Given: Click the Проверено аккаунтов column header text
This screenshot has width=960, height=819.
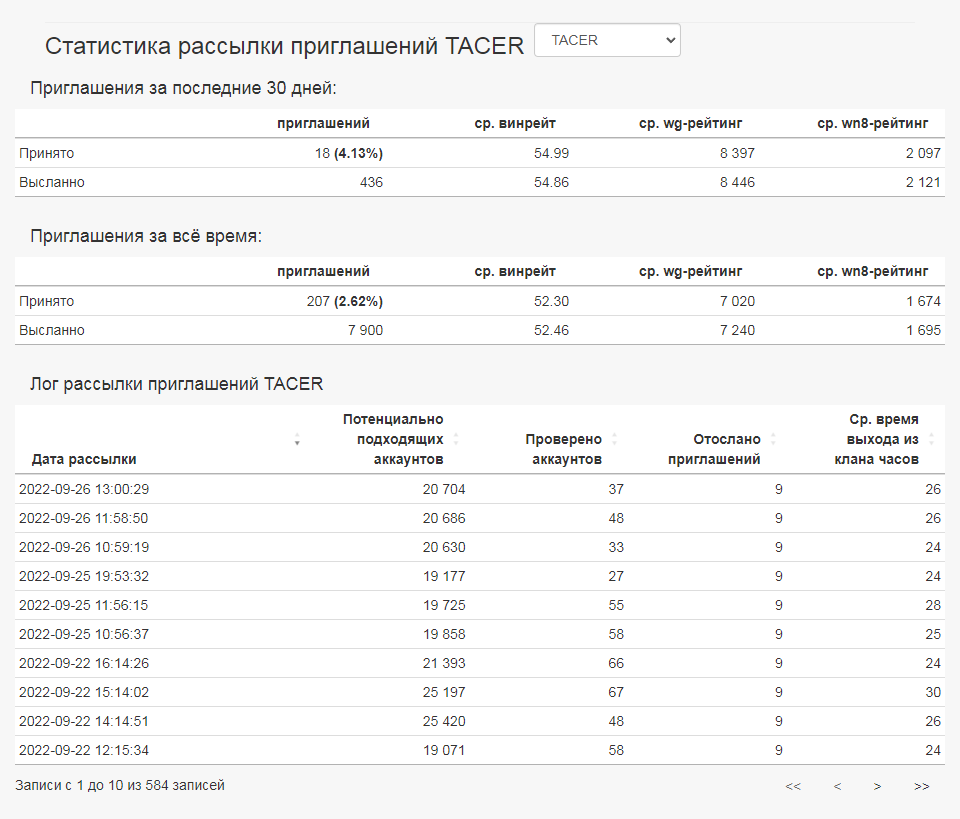Looking at the screenshot, I should (563, 449).
